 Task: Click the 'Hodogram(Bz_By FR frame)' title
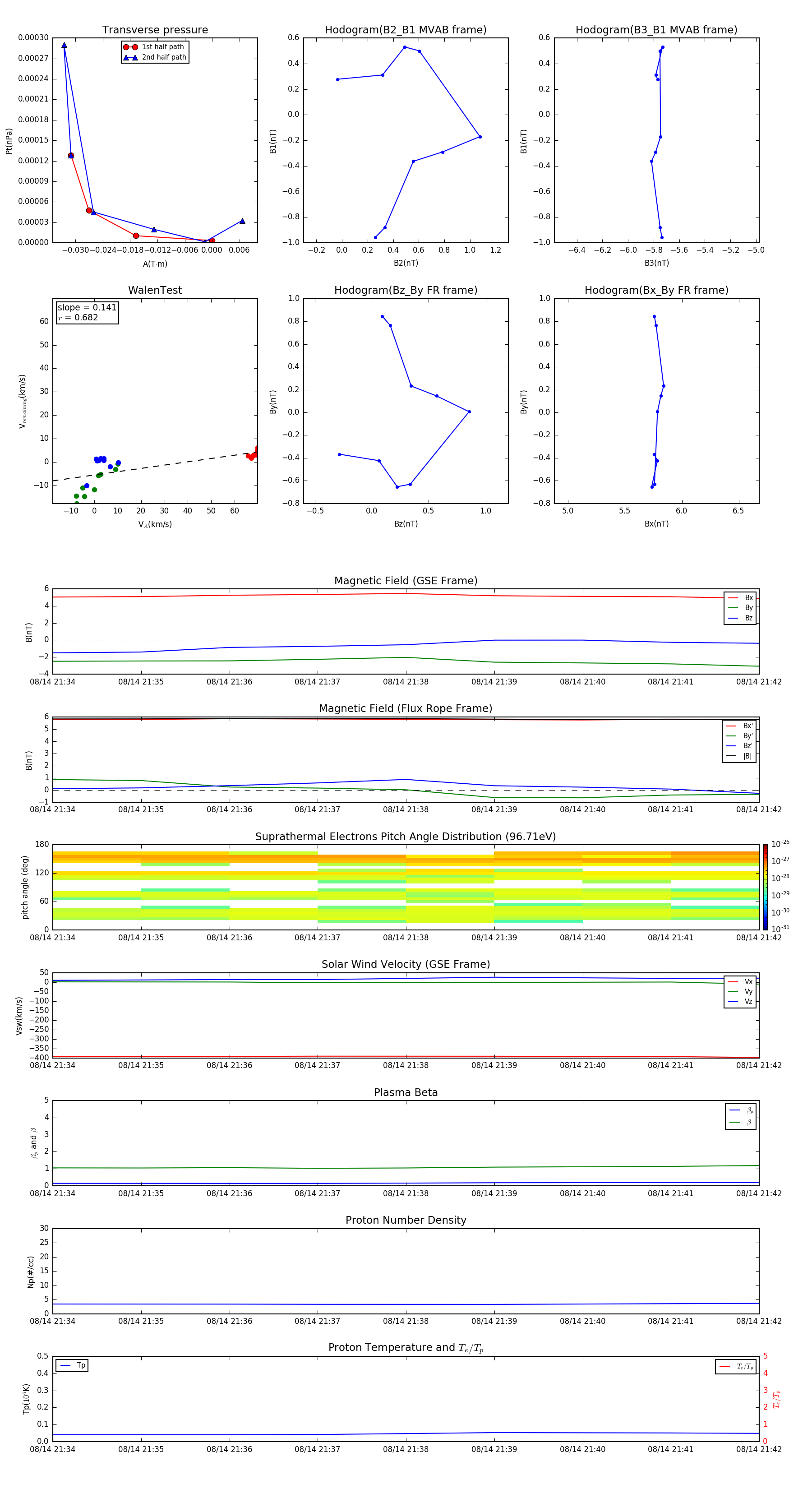click(x=406, y=290)
